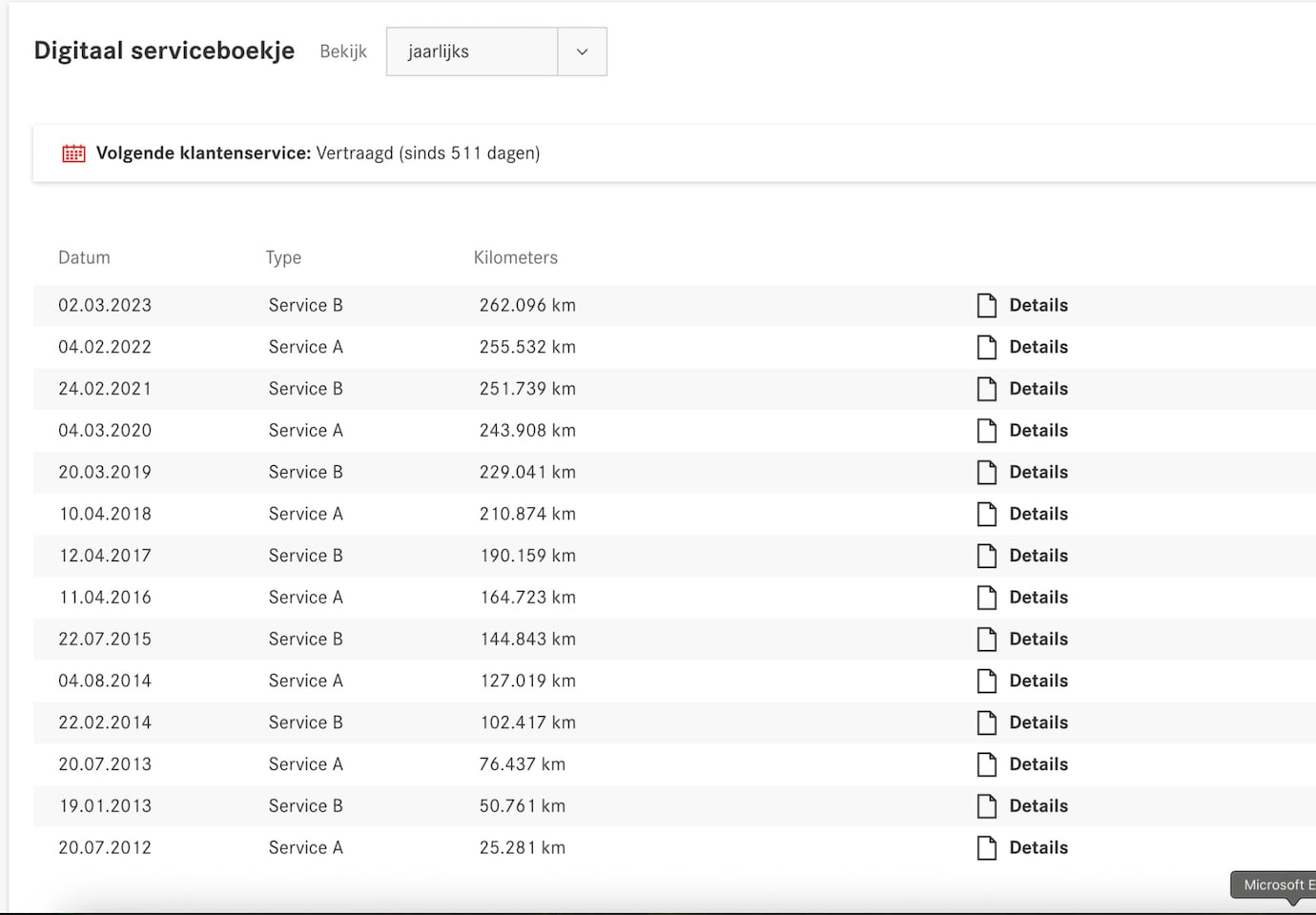Select the date 12.04.2017
The height and width of the screenshot is (915, 1316).
(x=105, y=556)
